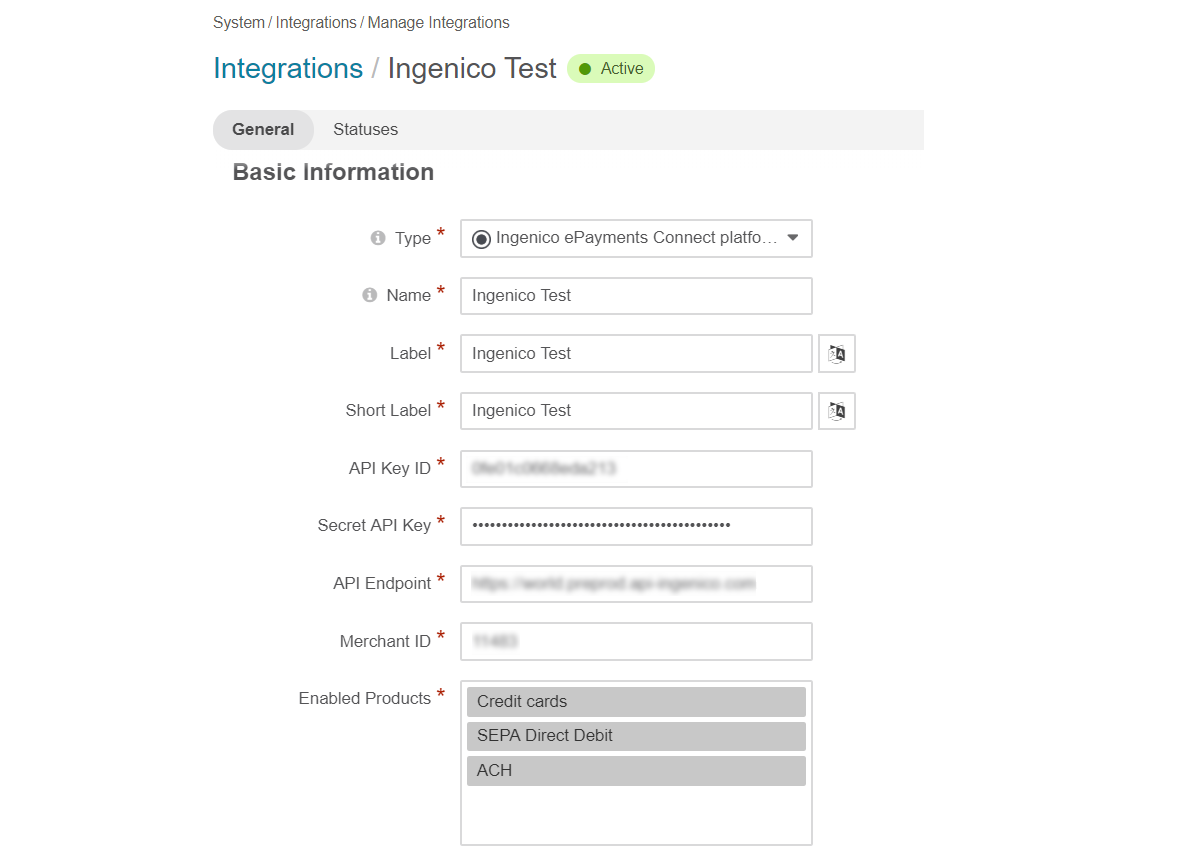Focus the Name input field
1201x868 pixels.
pos(636,296)
